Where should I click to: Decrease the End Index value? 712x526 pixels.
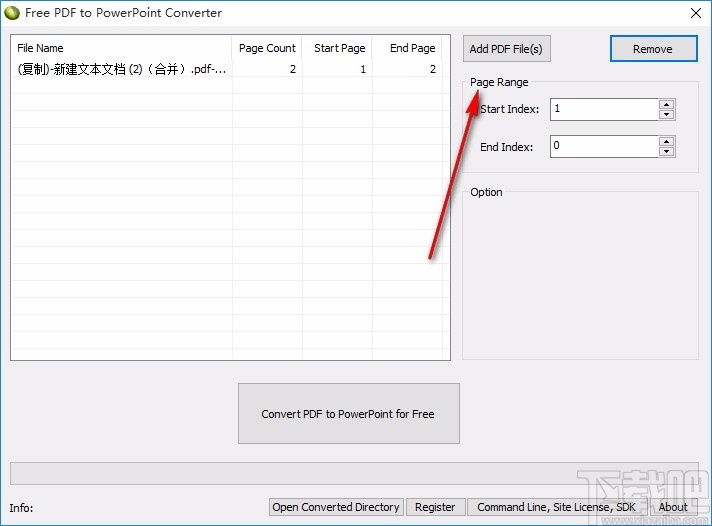coord(666,151)
